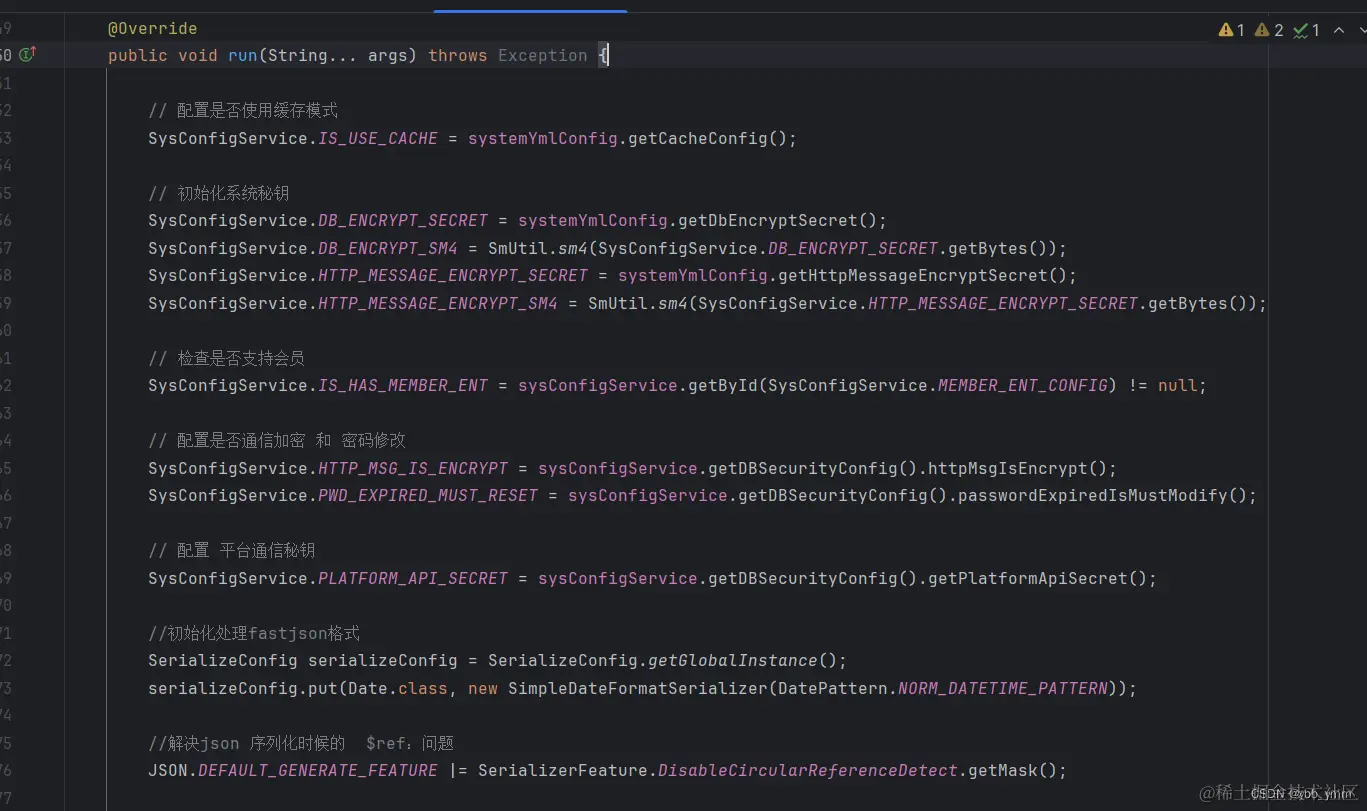Image resolution: width=1367 pixels, height=811 pixels.
Task: Click DisableCircularReferenceDetect enum value
Action: pyautogui.click(x=808, y=770)
